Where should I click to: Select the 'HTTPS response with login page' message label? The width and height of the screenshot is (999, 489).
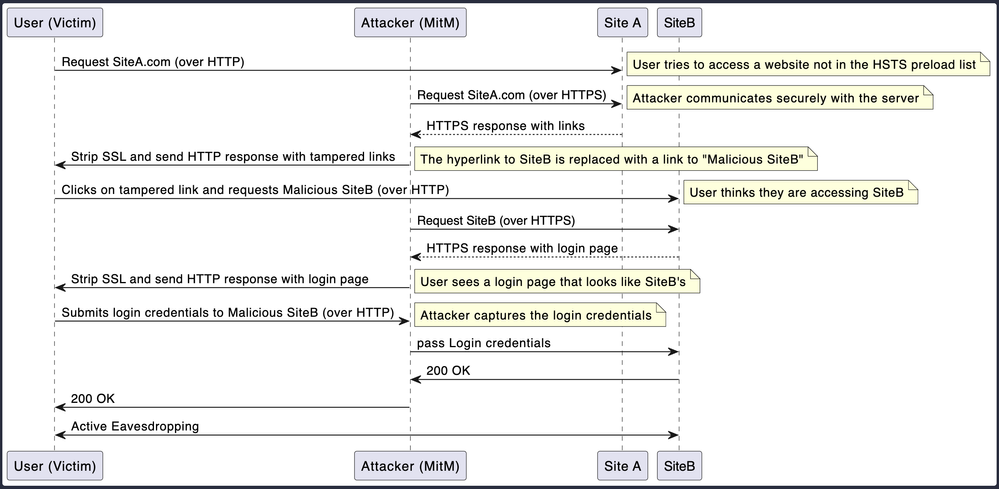(x=522, y=248)
